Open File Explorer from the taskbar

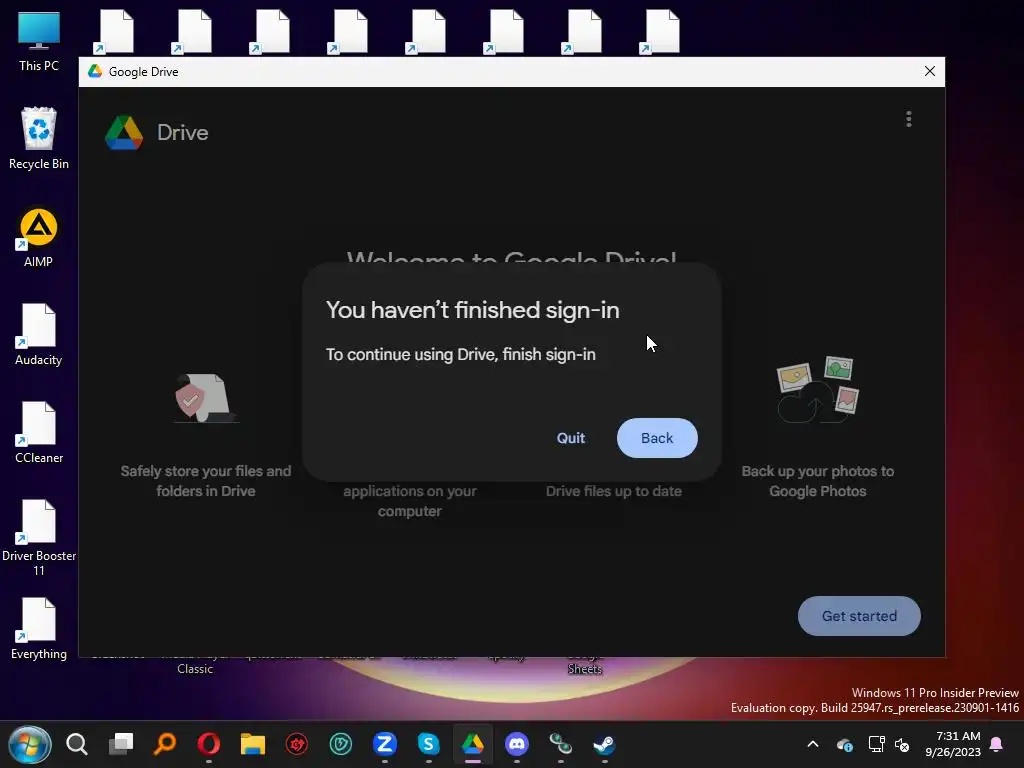253,744
